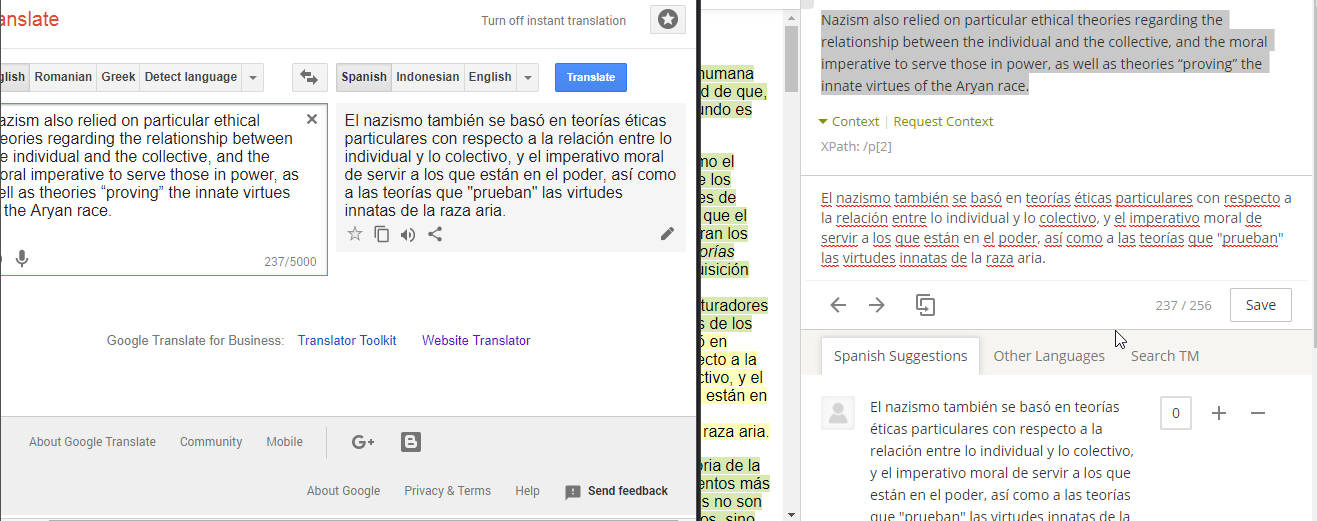
Task: Open the Website Translator link
Action: coord(476,341)
